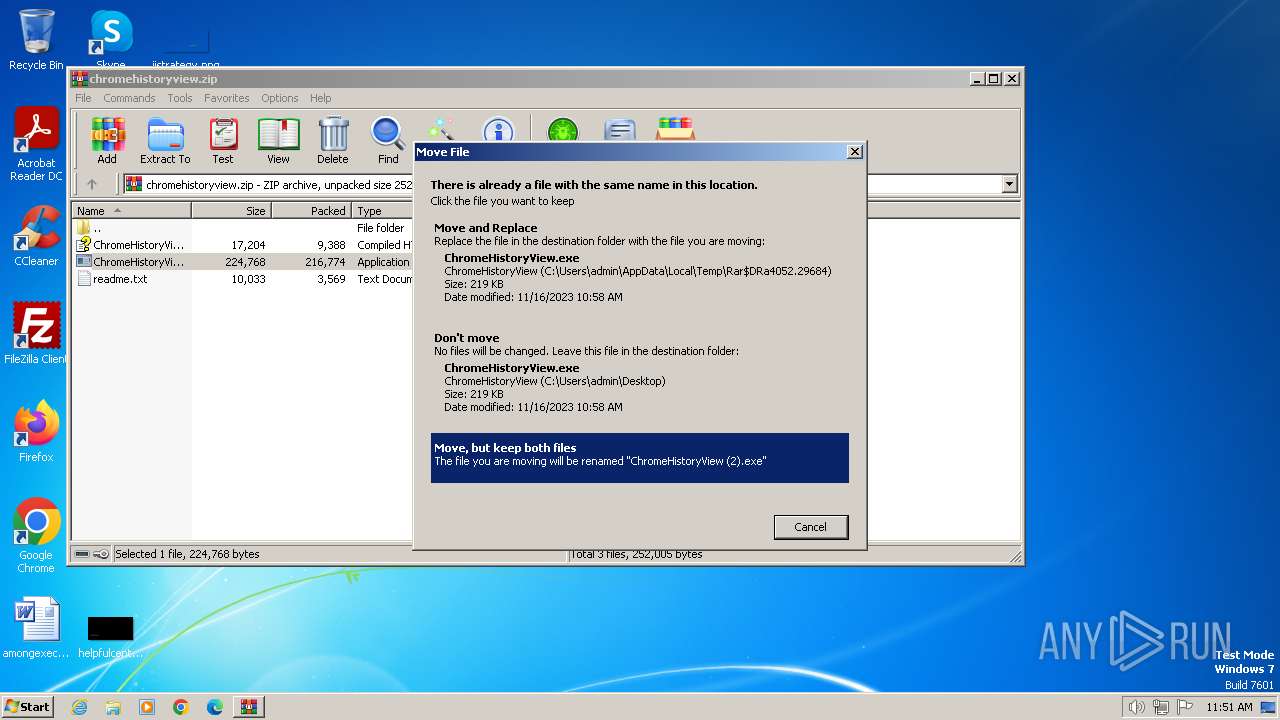Choose Move and Replace option
Screen dimensions: 1280x720
(640, 264)
